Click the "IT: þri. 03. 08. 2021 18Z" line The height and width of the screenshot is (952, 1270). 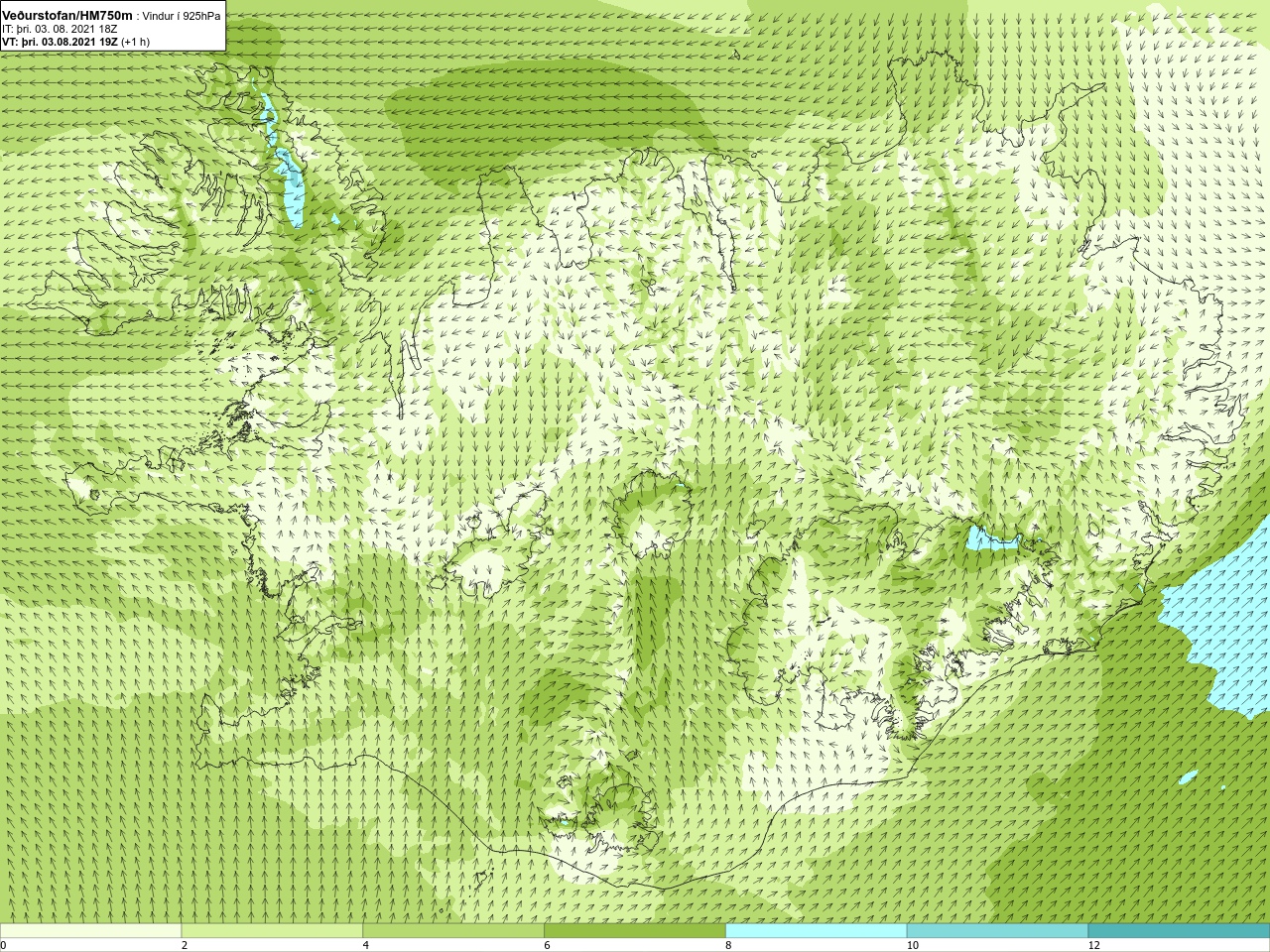pos(60,29)
